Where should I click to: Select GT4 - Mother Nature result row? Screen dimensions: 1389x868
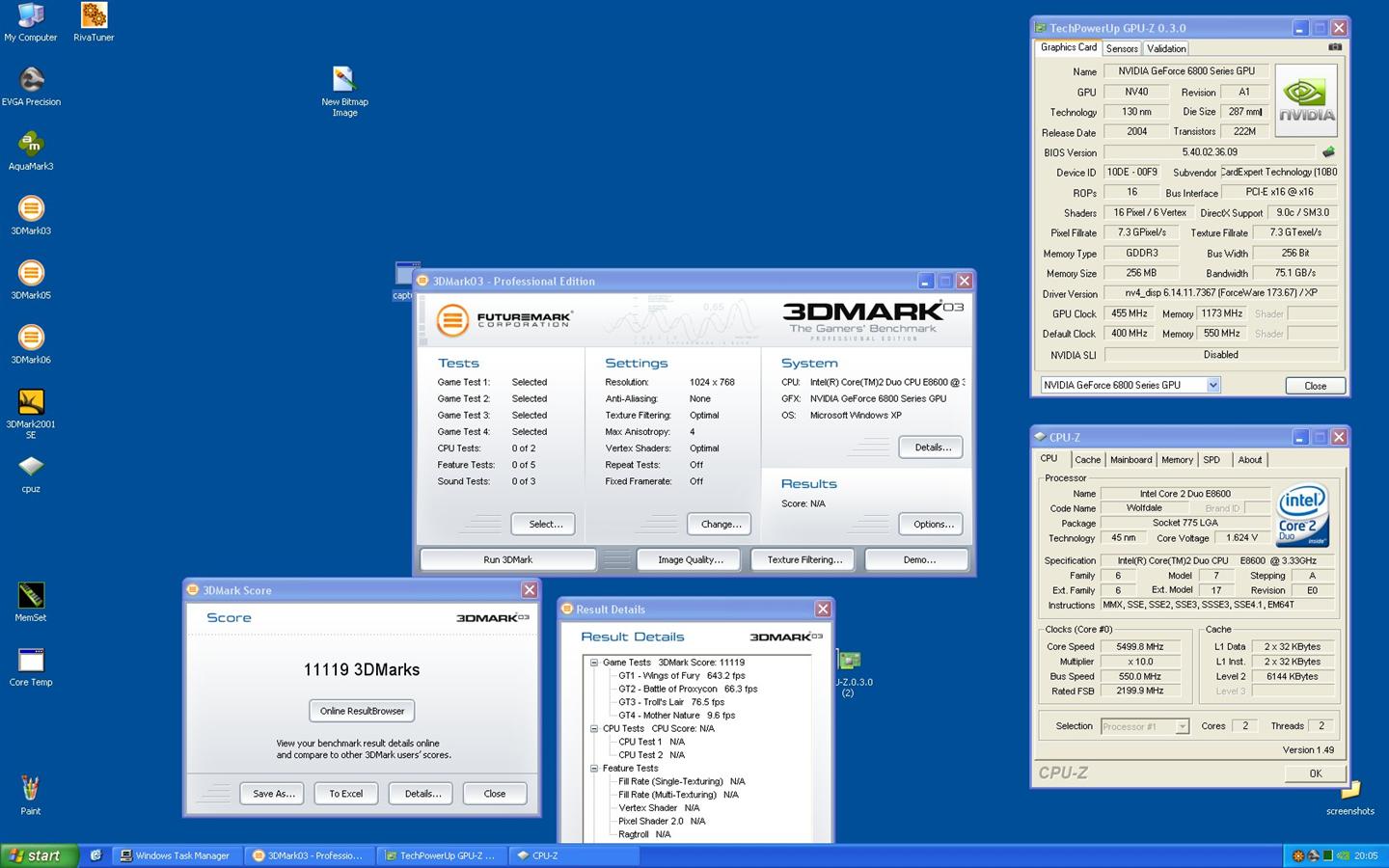676,716
